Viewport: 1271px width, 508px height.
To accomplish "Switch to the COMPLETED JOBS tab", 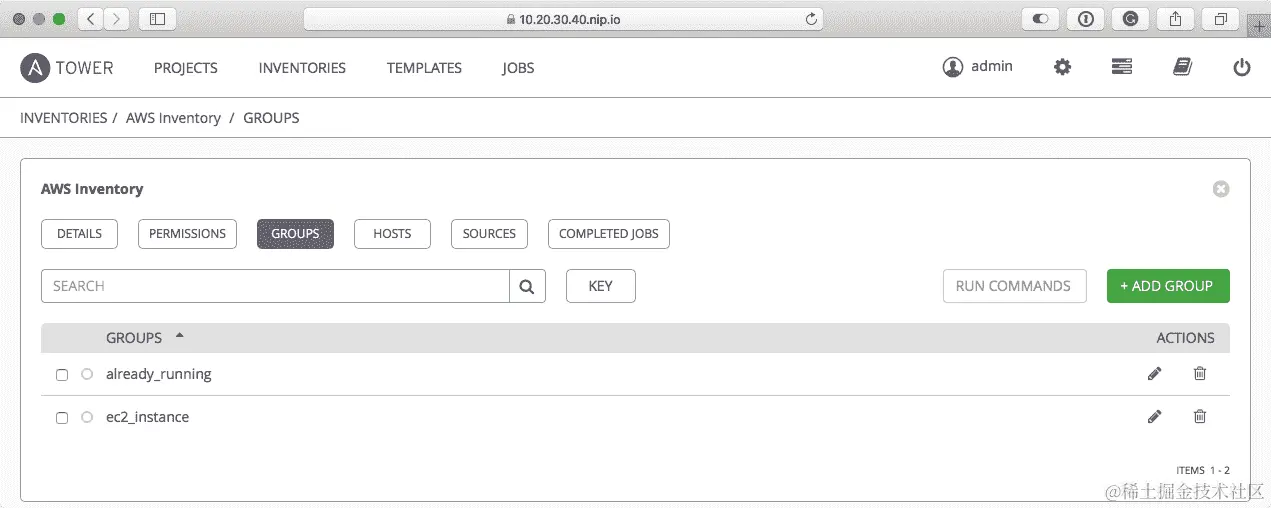I will pos(608,234).
